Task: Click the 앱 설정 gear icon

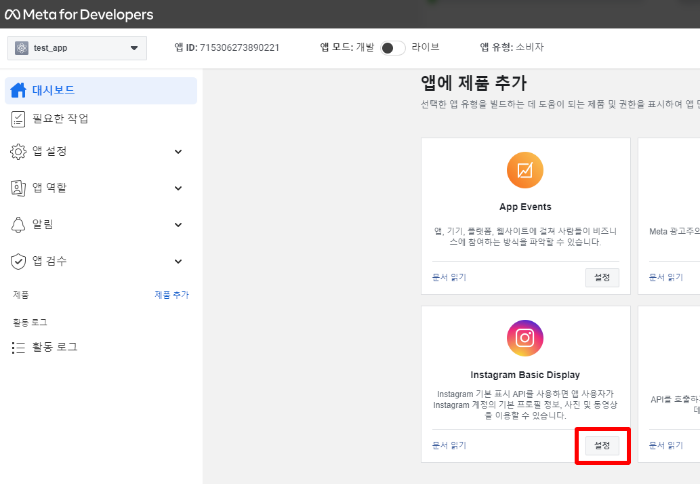Action: click(18, 152)
